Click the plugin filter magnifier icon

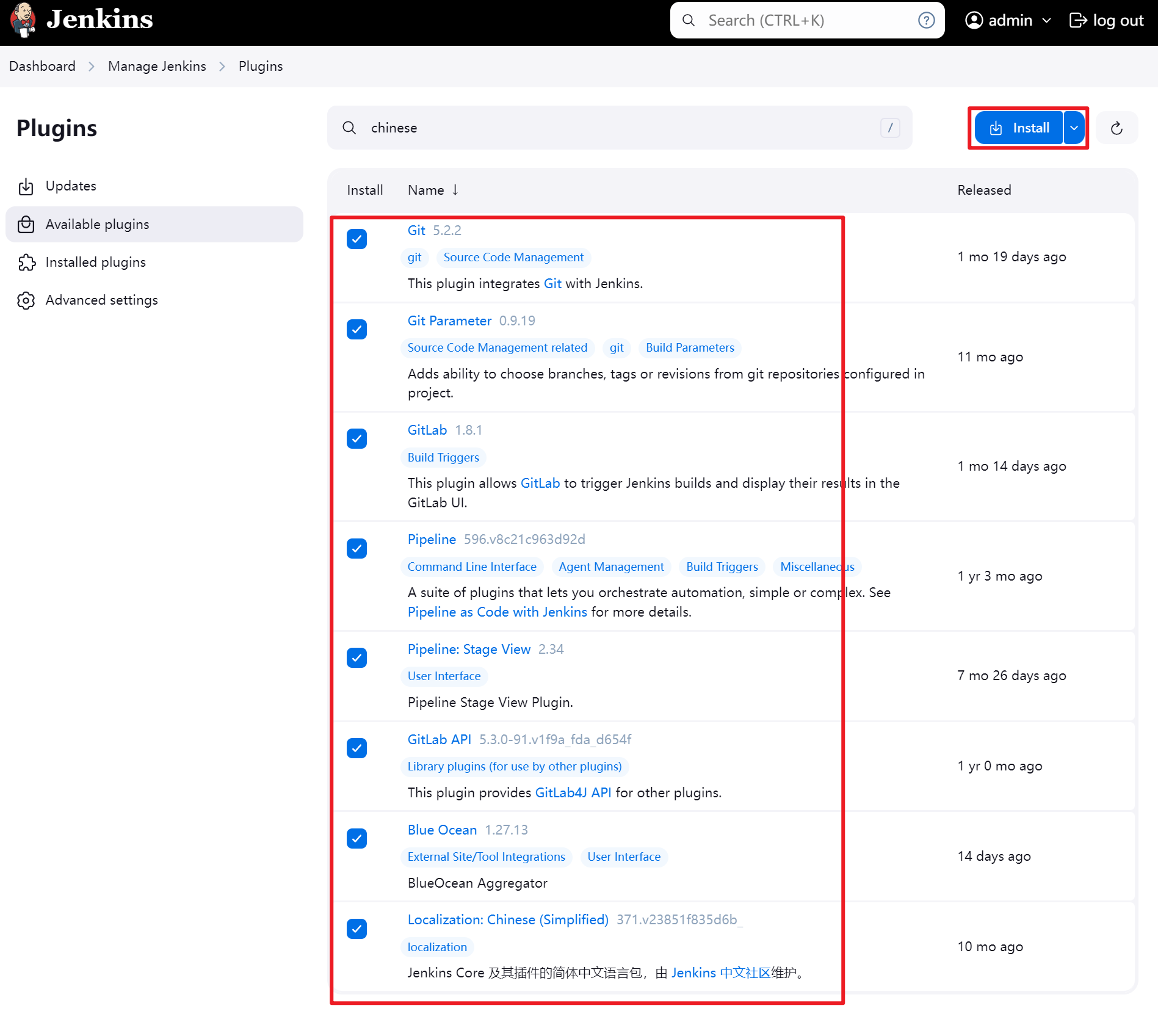click(349, 128)
